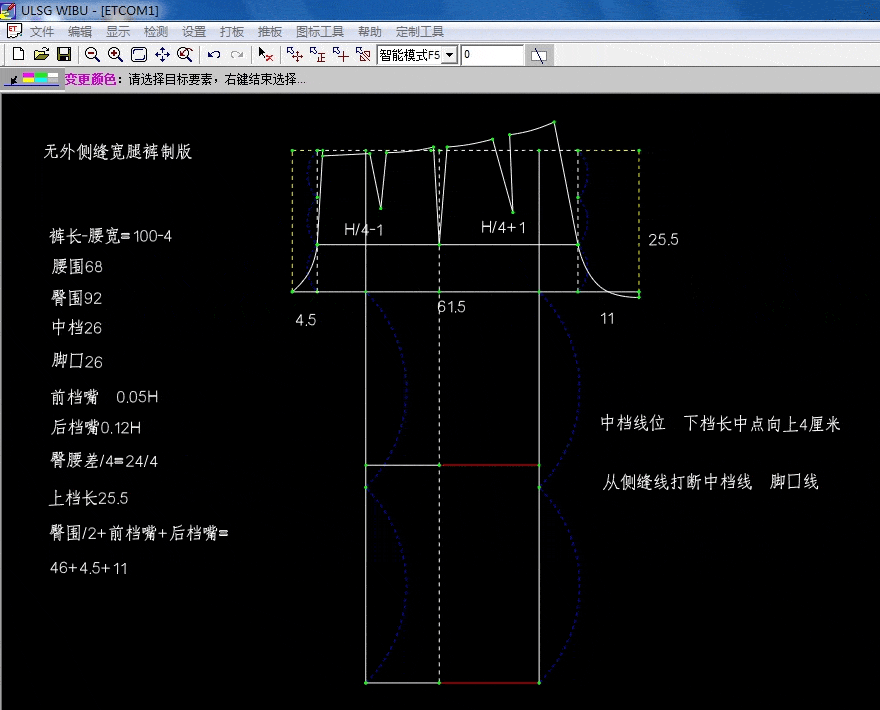The image size is (880, 710).
Task: Select the Zoom in magnifier tool
Action: click(115, 54)
